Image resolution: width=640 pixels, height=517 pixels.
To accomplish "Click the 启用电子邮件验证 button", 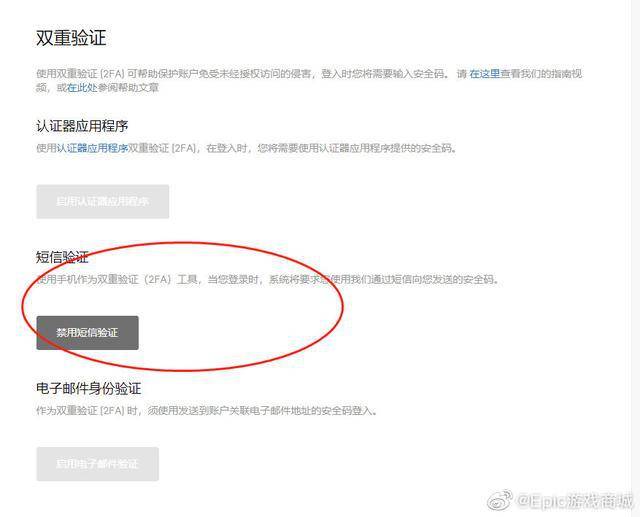I will click(x=98, y=464).
